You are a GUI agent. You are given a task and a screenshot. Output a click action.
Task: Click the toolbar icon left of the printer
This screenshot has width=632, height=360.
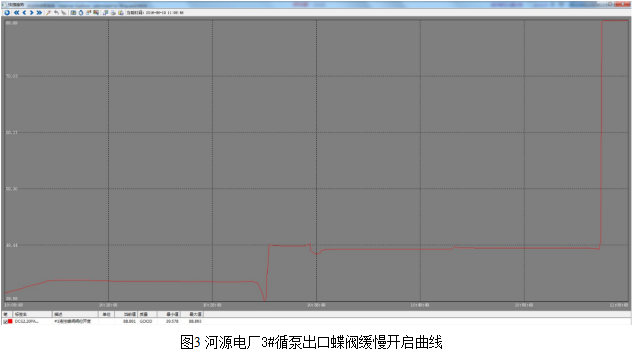(106, 13)
